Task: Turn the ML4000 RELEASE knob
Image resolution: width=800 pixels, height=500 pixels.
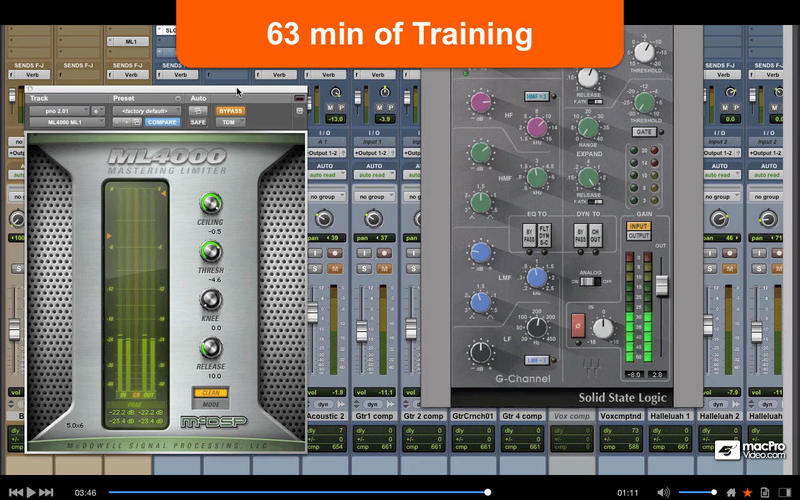Action: pos(210,348)
